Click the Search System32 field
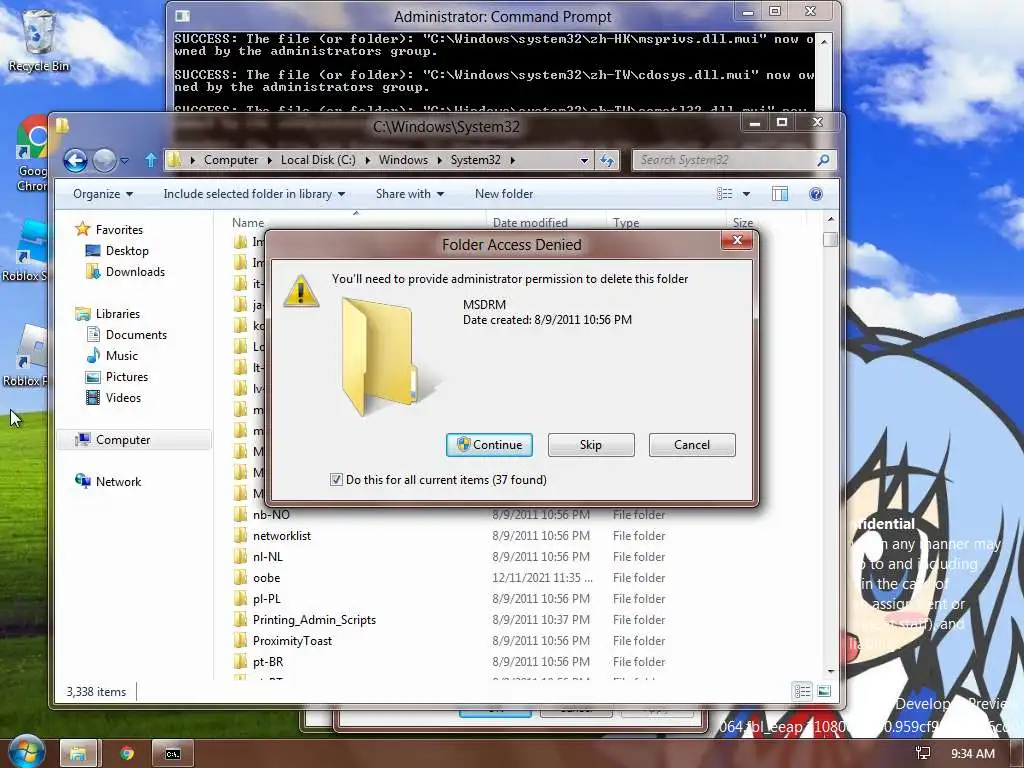Screen dimensions: 1024x768 point(724,160)
